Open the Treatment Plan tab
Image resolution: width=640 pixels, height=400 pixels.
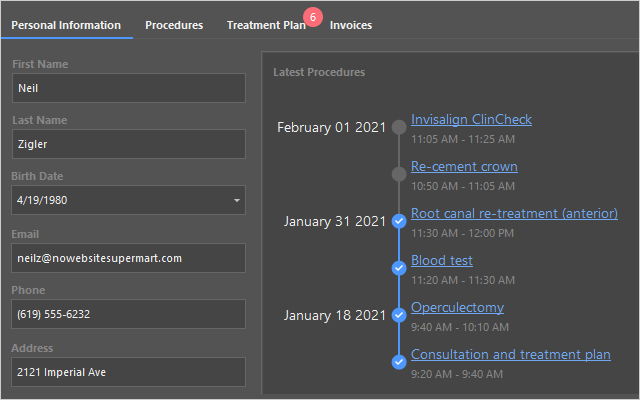pos(265,25)
